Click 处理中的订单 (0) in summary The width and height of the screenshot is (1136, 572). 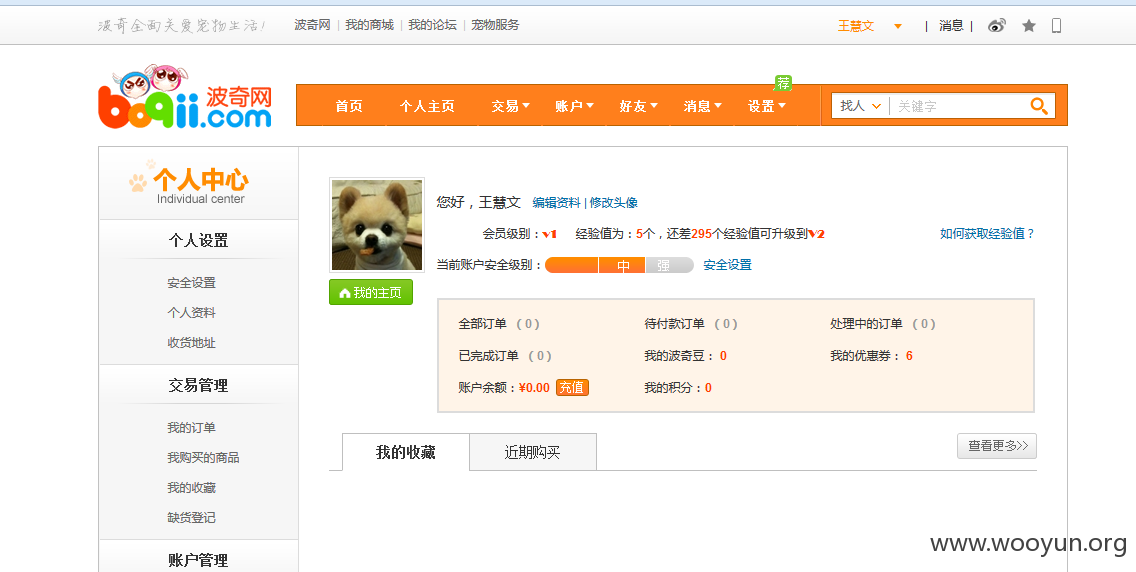tap(883, 324)
